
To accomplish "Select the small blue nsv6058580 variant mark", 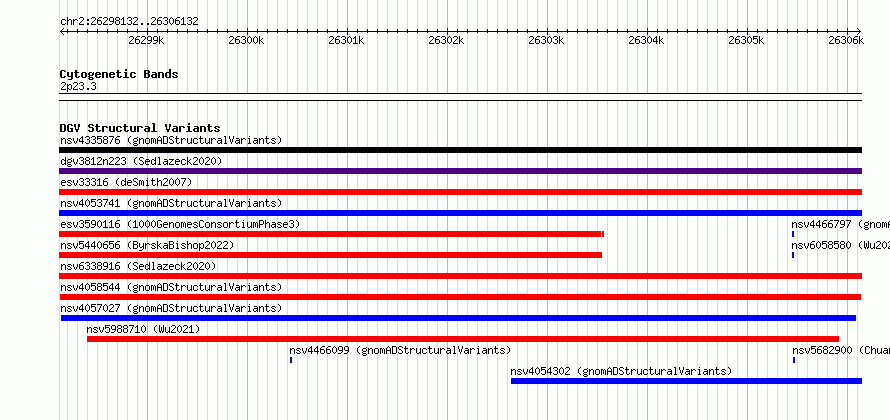I will click(793, 255).
